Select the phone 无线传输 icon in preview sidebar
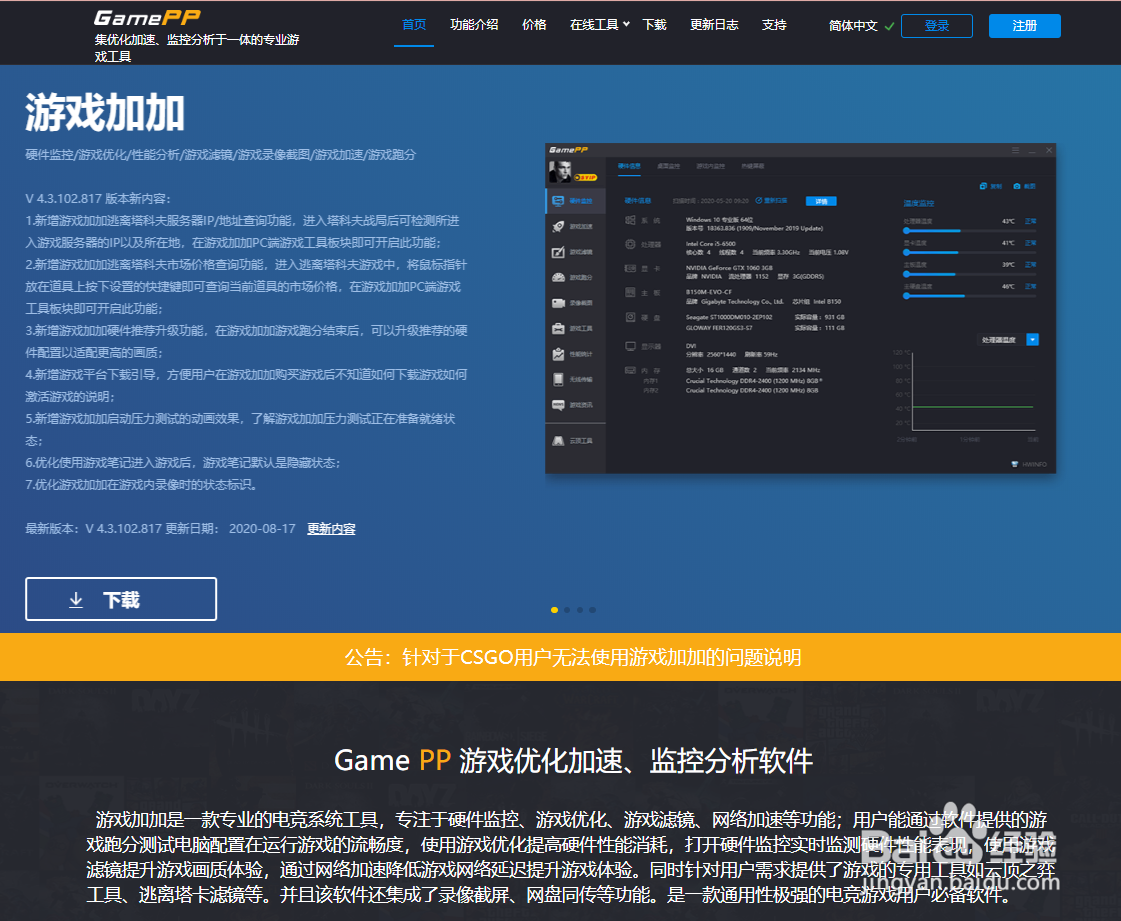This screenshot has width=1121, height=921. point(558,380)
